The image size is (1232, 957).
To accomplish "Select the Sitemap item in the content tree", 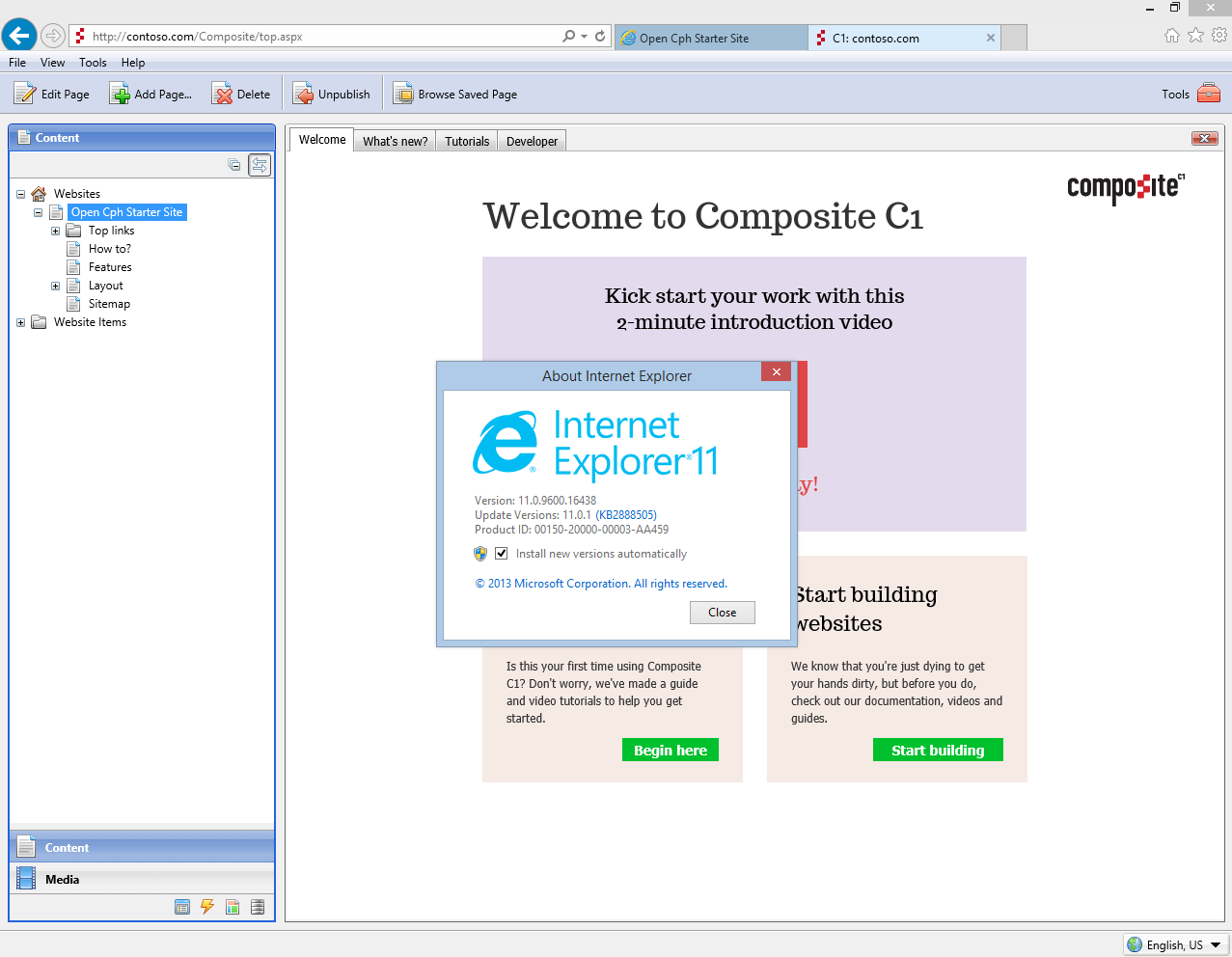I will [x=107, y=303].
